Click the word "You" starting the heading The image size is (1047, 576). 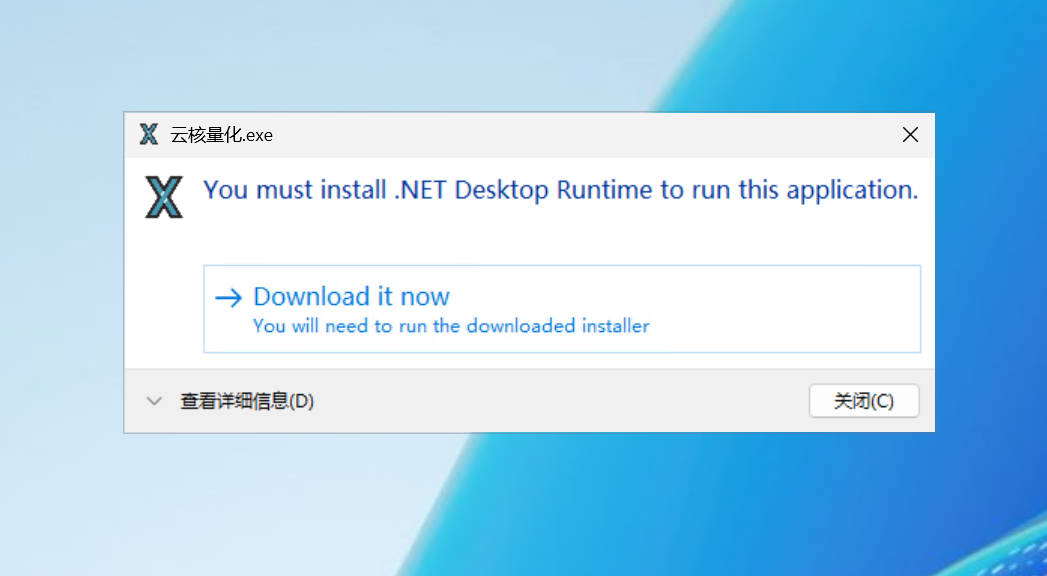[225, 190]
